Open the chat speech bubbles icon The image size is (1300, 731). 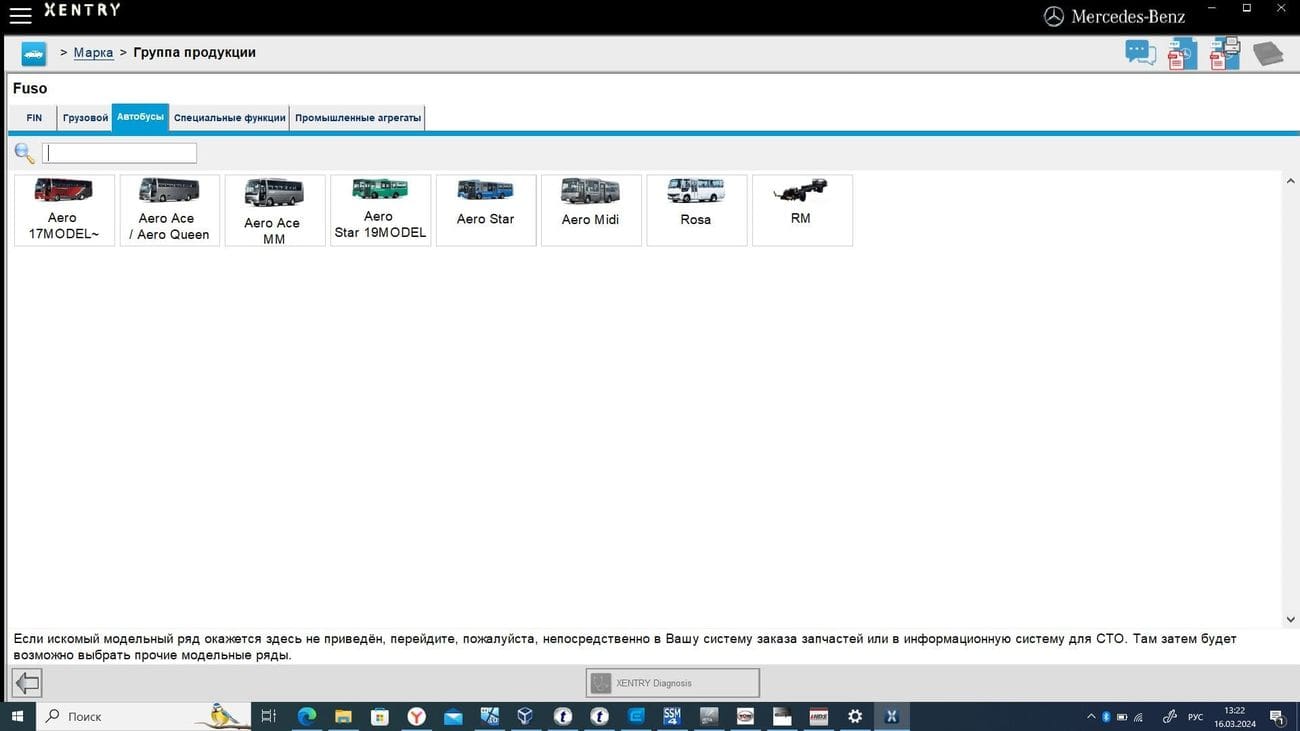click(x=1140, y=52)
